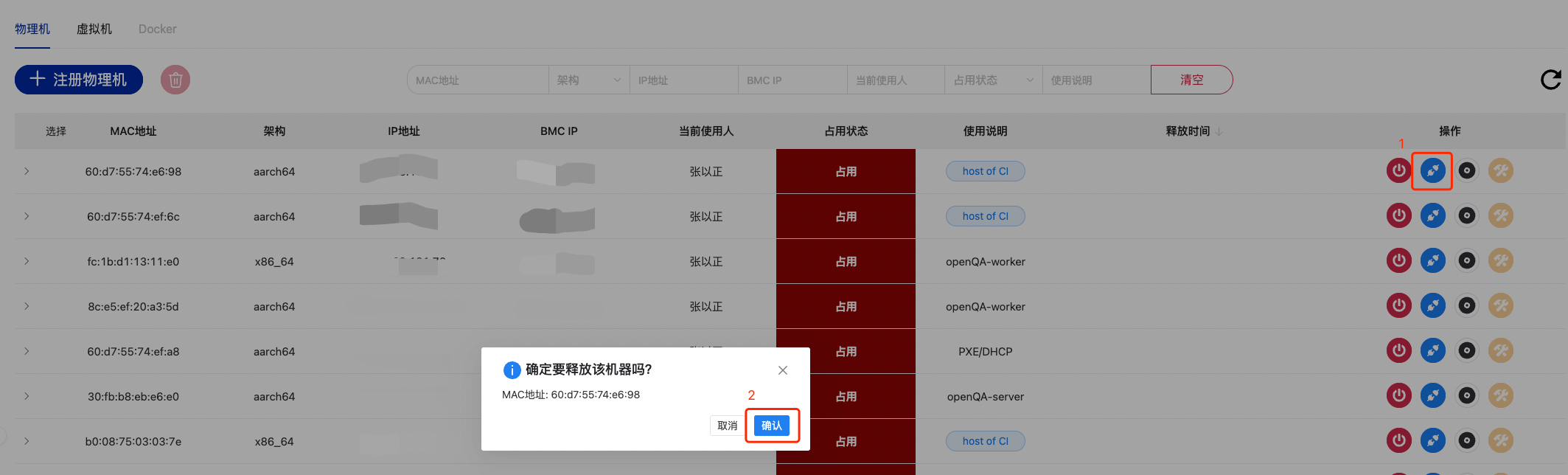Click the MAC地址 filter input field
1568x475 pixels.
(478, 80)
